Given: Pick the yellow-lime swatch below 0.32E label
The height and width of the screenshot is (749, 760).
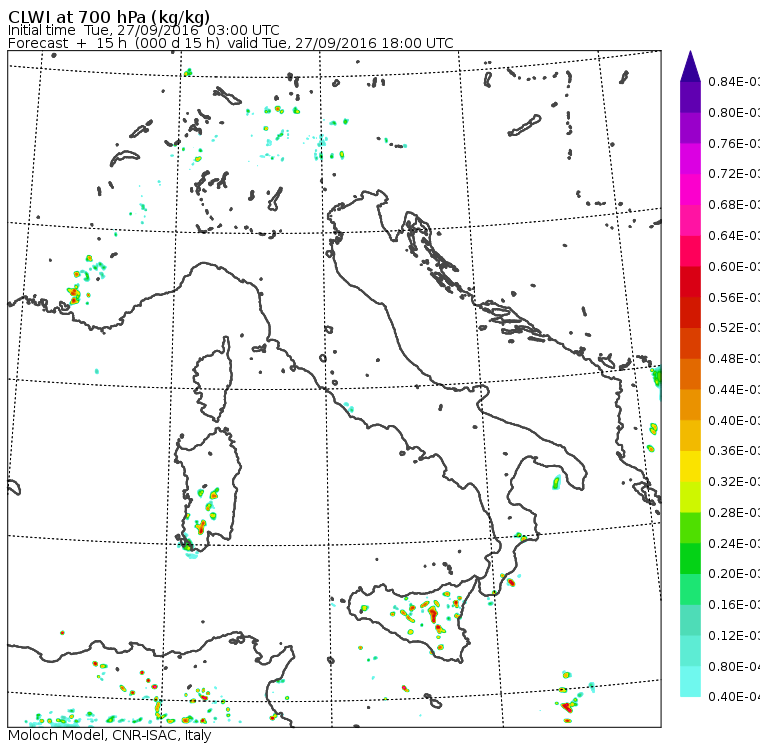Looking at the screenshot, I should pos(690,497).
